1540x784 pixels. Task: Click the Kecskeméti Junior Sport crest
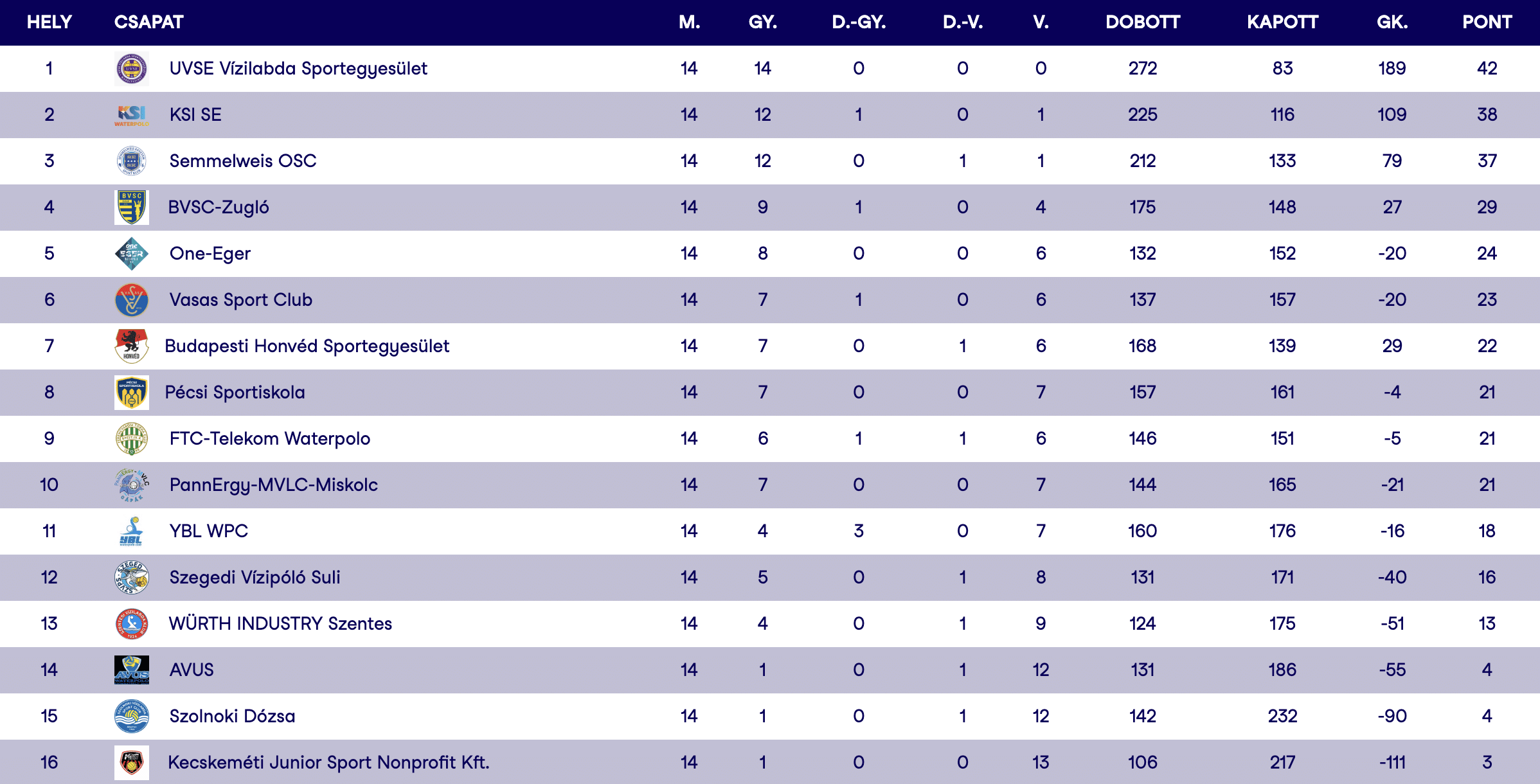tap(131, 763)
